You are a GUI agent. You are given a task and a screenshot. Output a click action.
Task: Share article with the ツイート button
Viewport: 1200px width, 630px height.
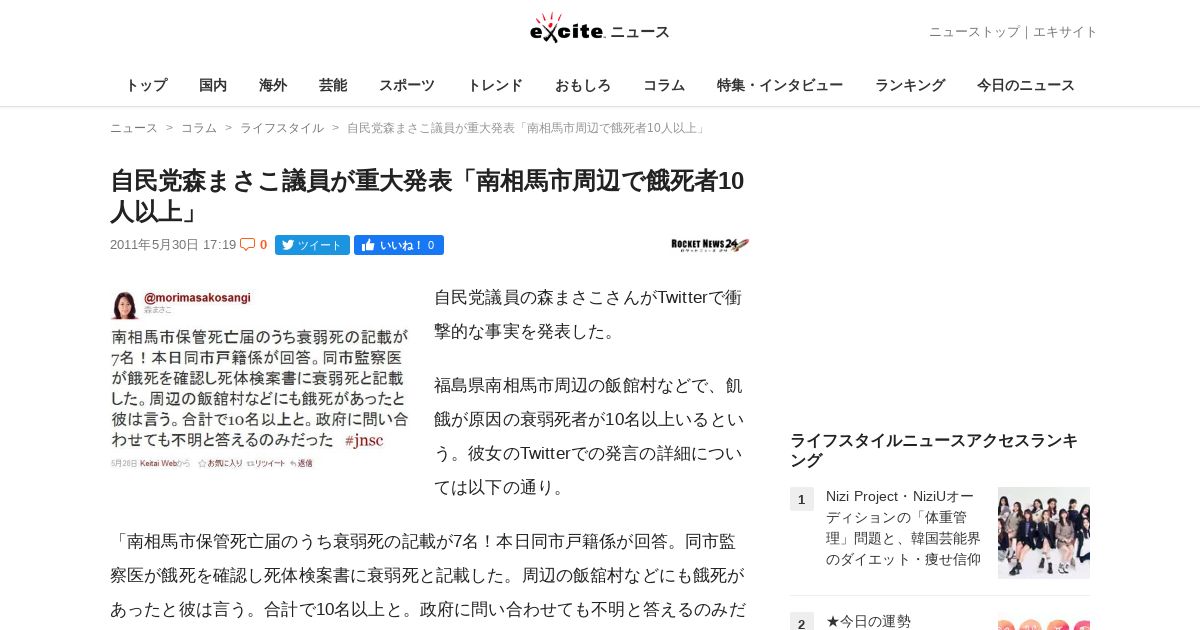(x=312, y=245)
